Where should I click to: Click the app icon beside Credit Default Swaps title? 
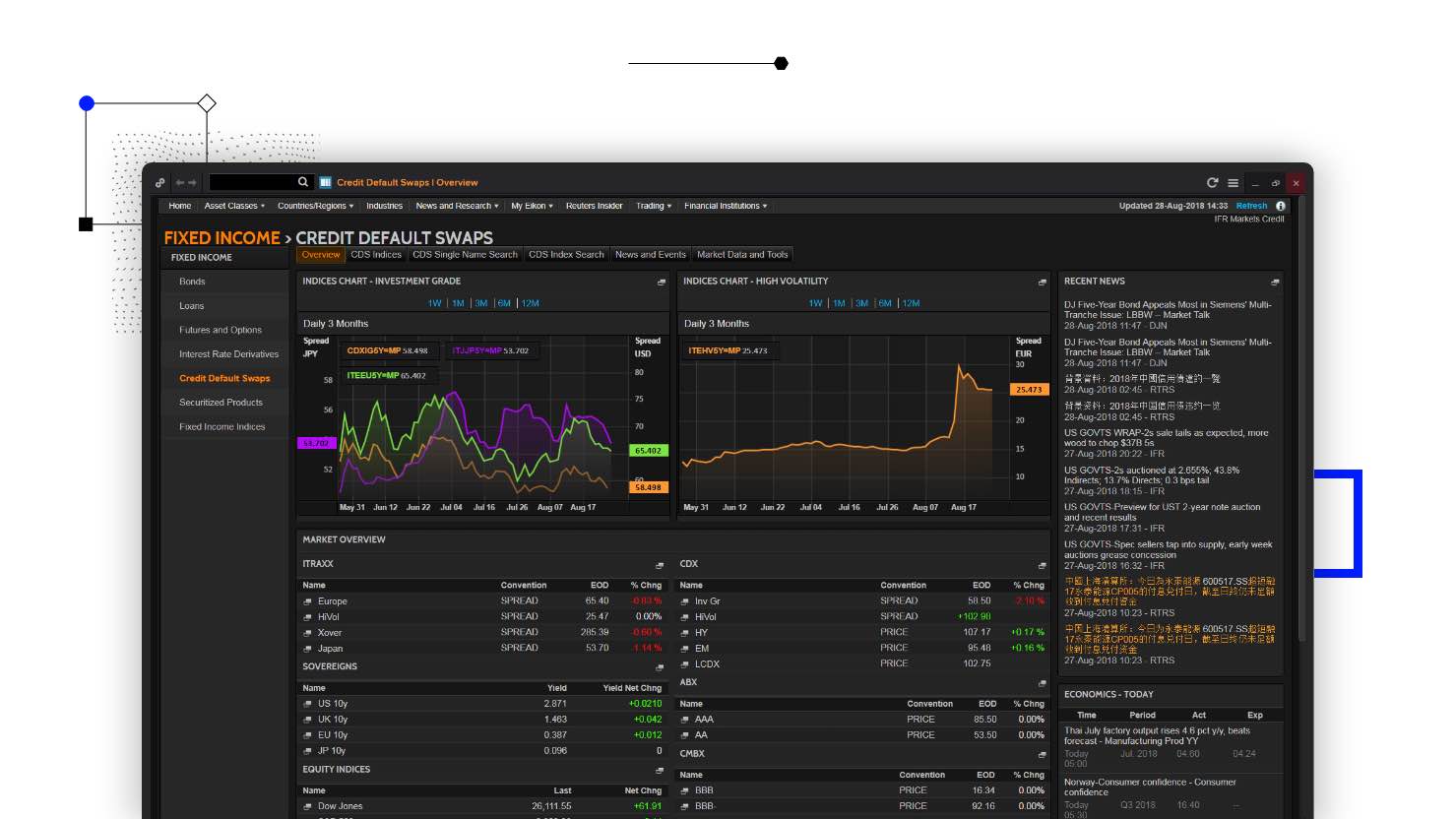point(326,182)
